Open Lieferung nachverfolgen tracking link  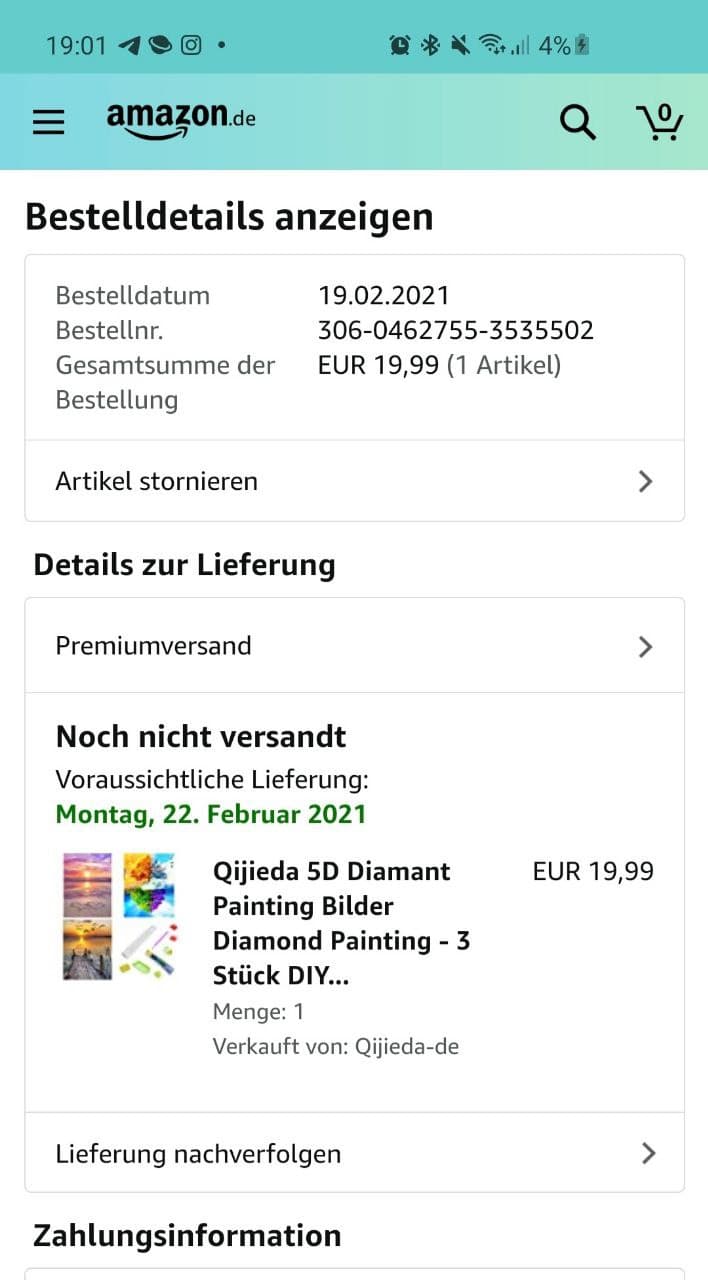click(x=198, y=1153)
